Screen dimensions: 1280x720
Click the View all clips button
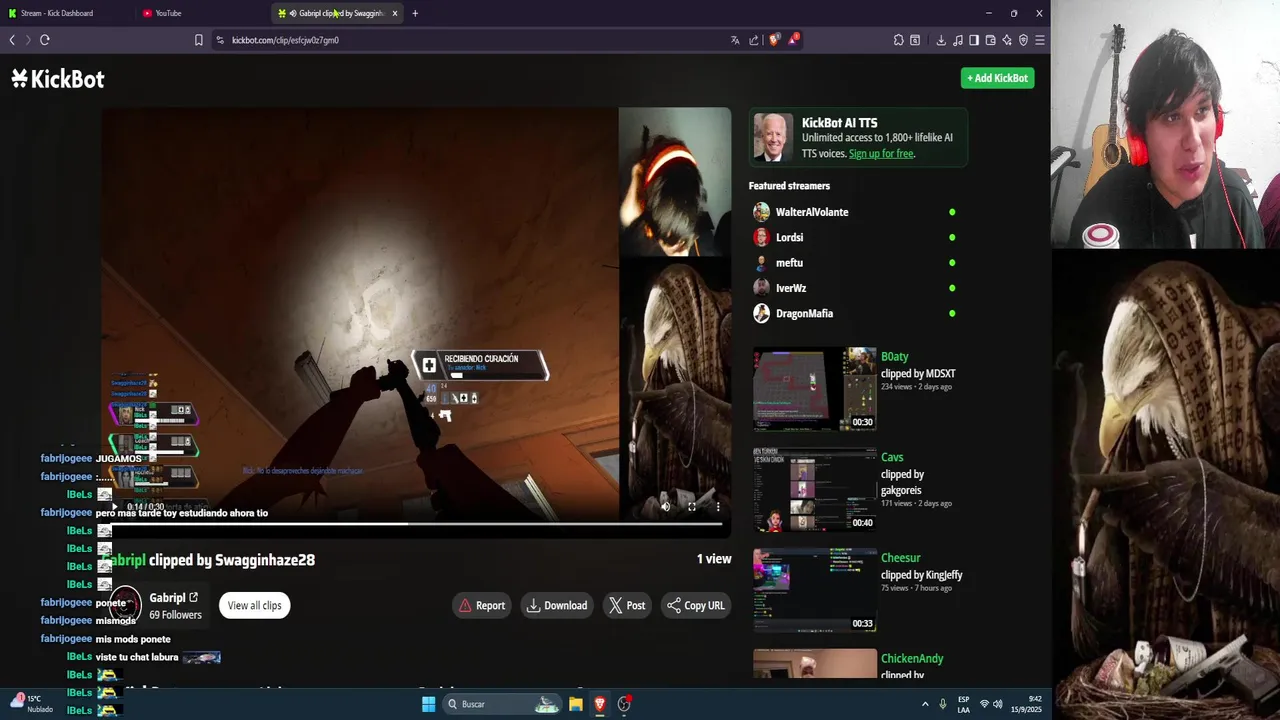(x=254, y=605)
